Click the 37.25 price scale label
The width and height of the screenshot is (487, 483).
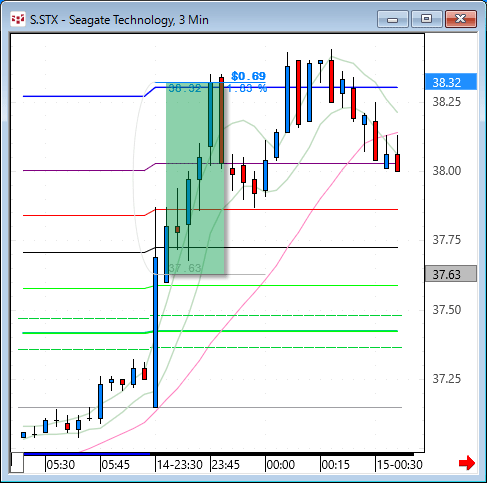447,379
